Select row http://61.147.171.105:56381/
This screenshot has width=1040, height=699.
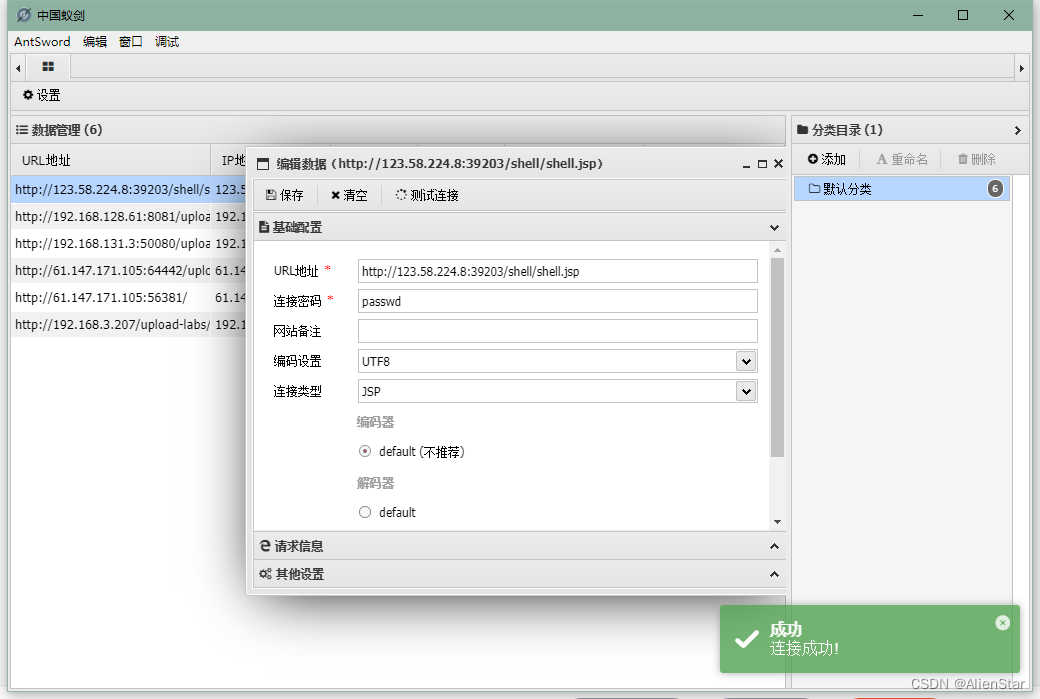point(128,298)
